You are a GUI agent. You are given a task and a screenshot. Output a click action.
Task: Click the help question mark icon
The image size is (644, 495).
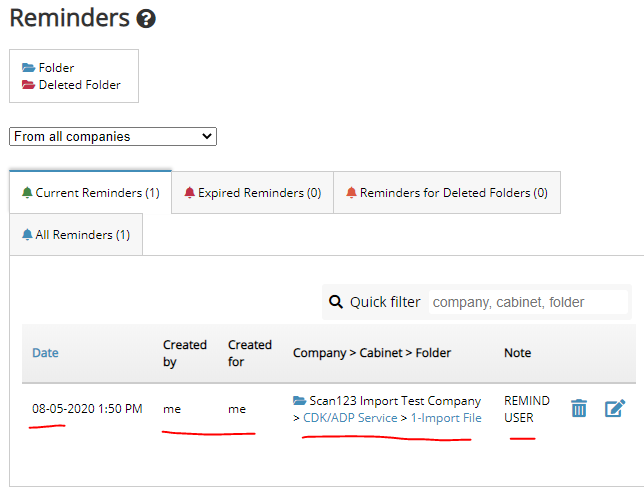(x=146, y=19)
